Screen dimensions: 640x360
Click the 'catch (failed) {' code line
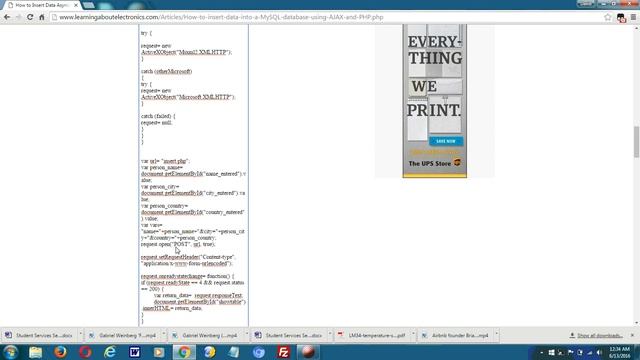(x=158, y=116)
